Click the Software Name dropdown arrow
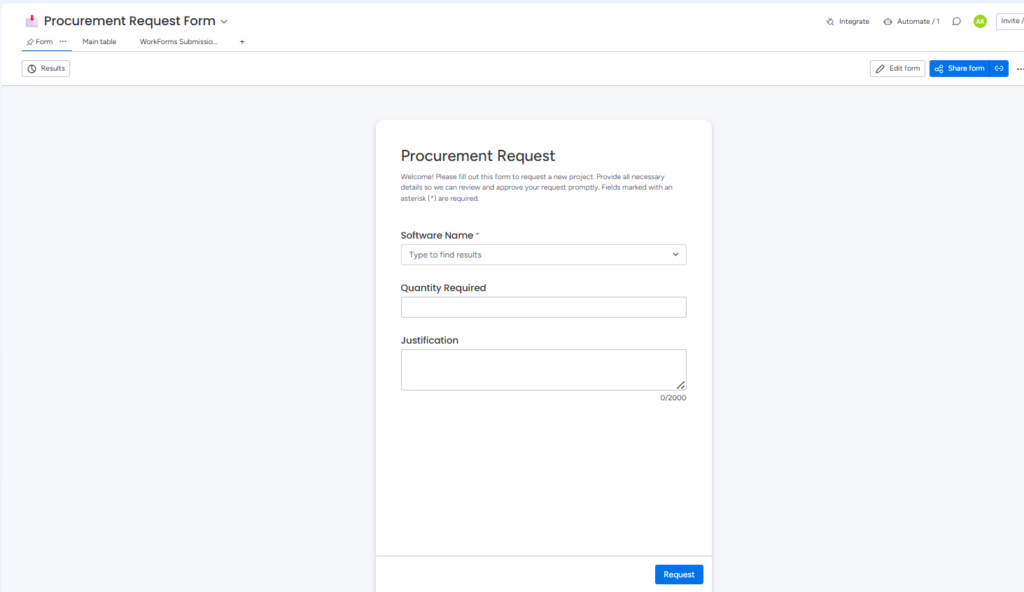1024x592 pixels. (676, 255)
